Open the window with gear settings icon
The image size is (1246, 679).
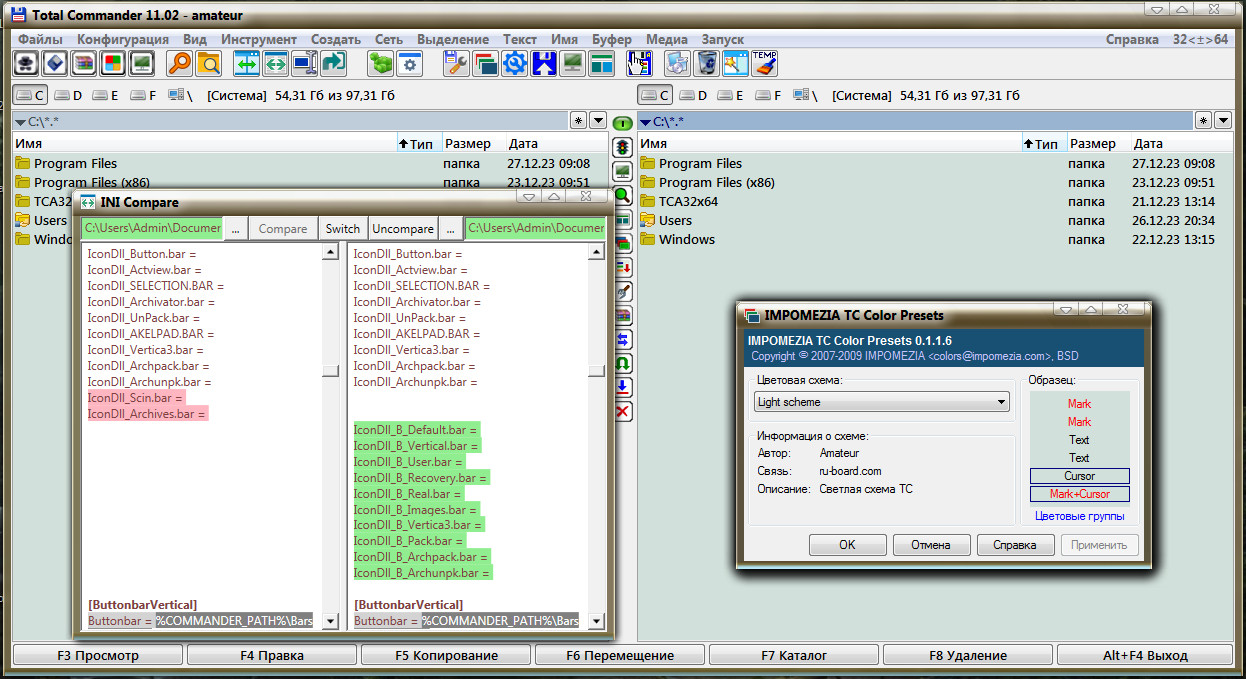pos(409,63)
